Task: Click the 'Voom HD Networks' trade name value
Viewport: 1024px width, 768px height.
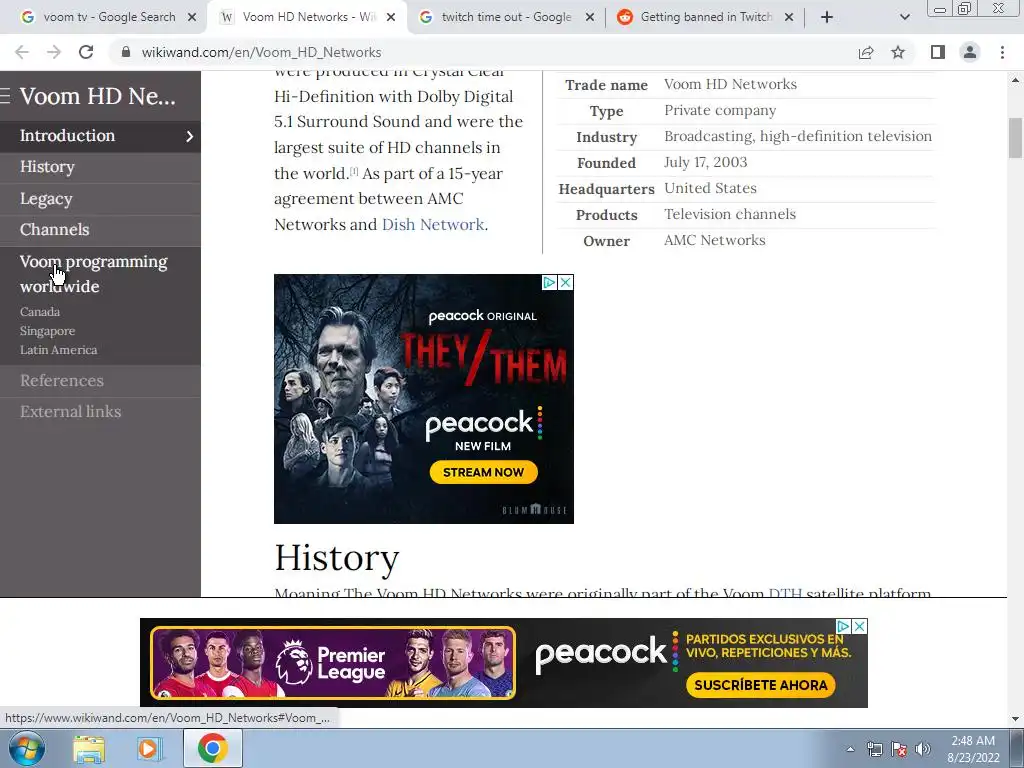Action: (x=730, y=84)
